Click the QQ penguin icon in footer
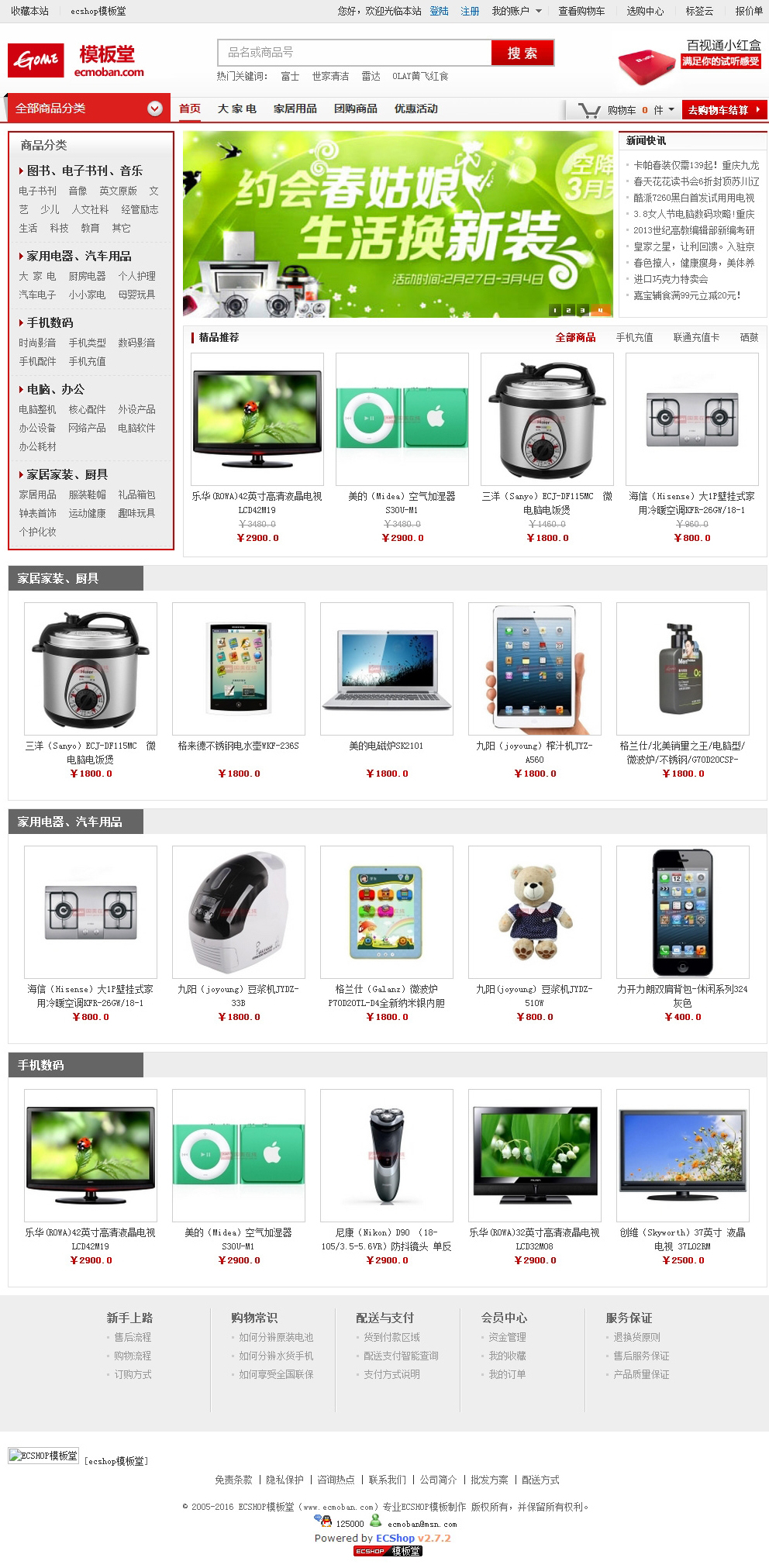This screenshot has width=769, height=1568. 327,1522
